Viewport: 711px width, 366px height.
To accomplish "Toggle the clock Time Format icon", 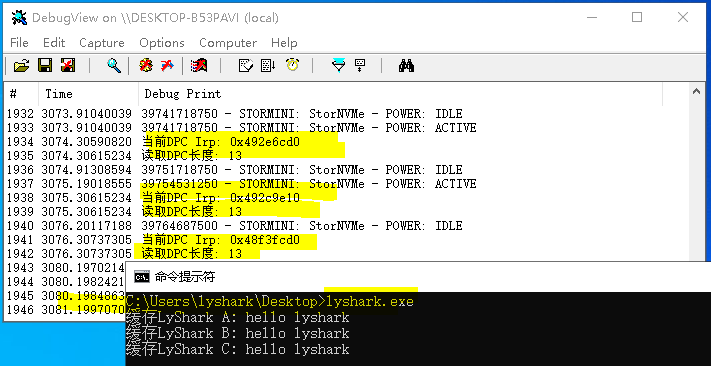I will point(292,66).
